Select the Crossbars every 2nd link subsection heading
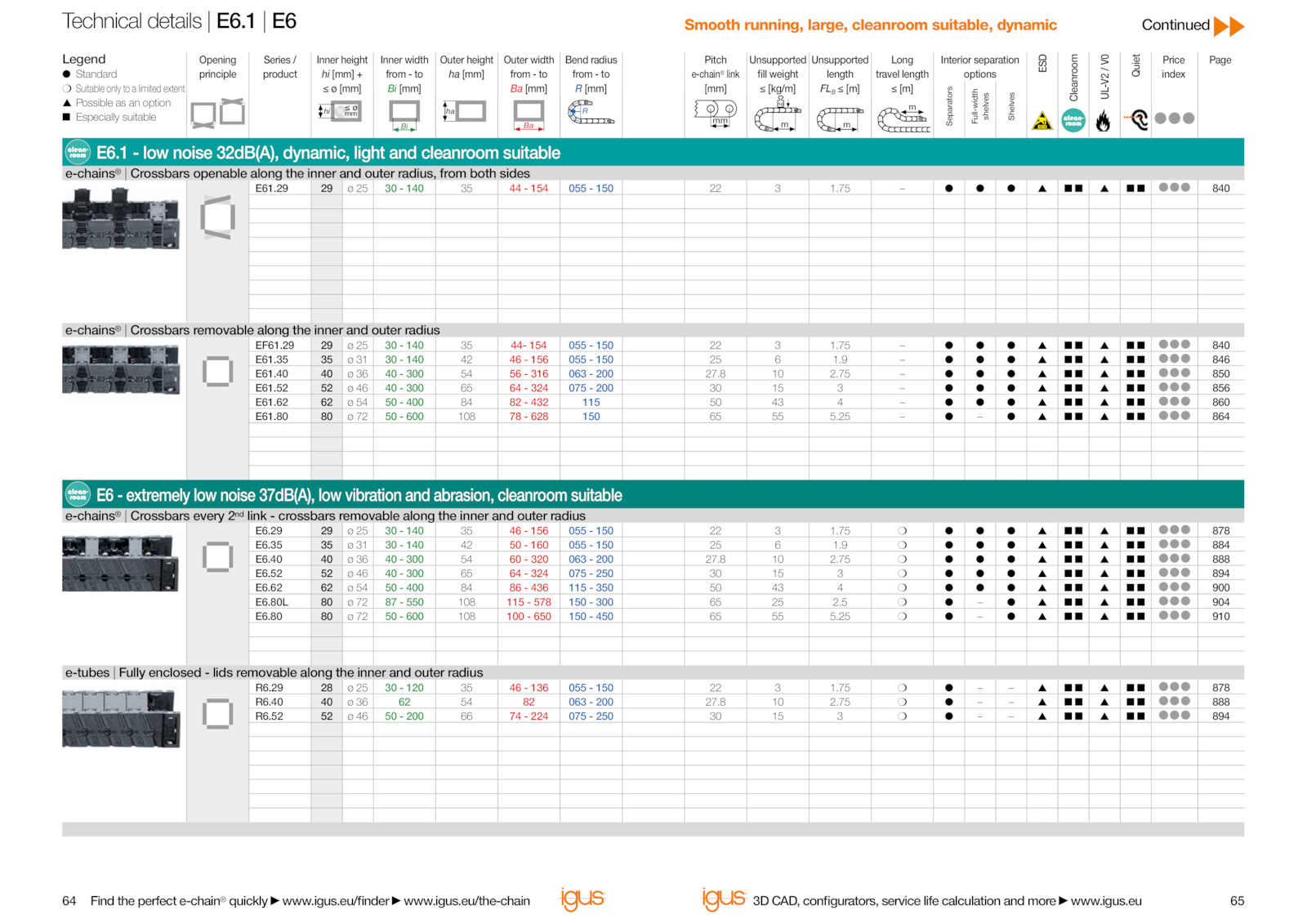This screenshot has width=1307, height=924. [325, 516]
